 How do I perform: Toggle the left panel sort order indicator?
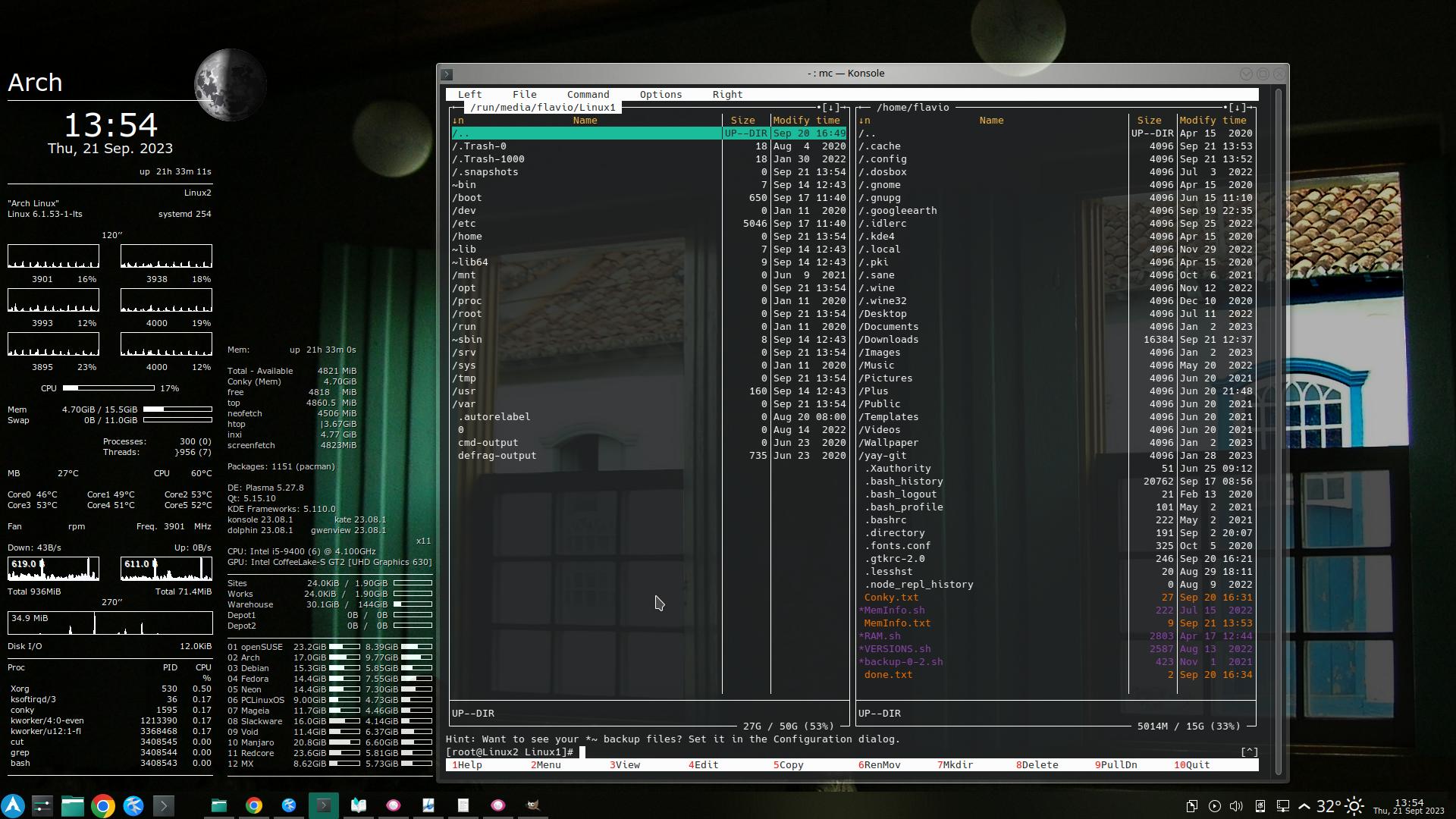click(x=457, y=121)
